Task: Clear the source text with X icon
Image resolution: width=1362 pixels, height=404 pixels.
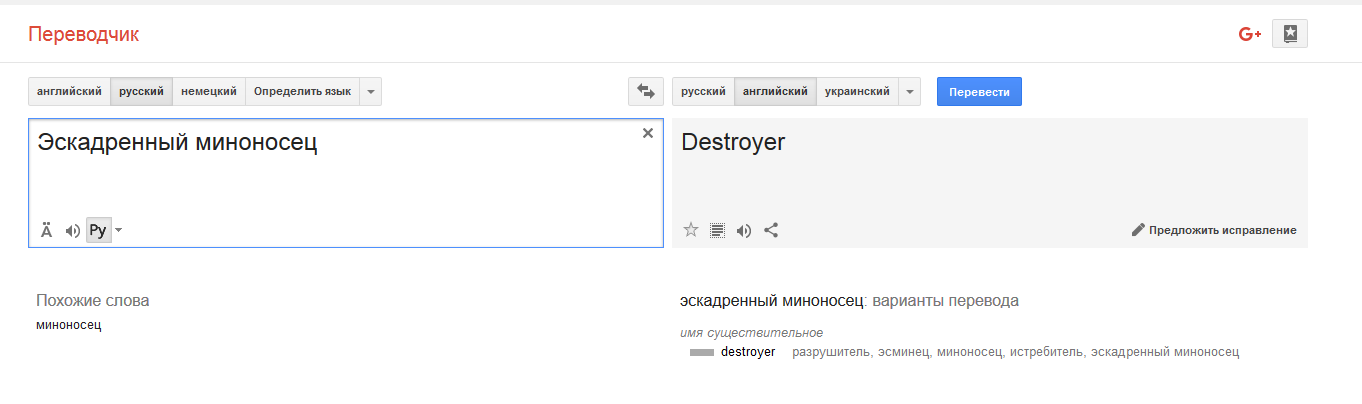Action: (x=647, y=133)
